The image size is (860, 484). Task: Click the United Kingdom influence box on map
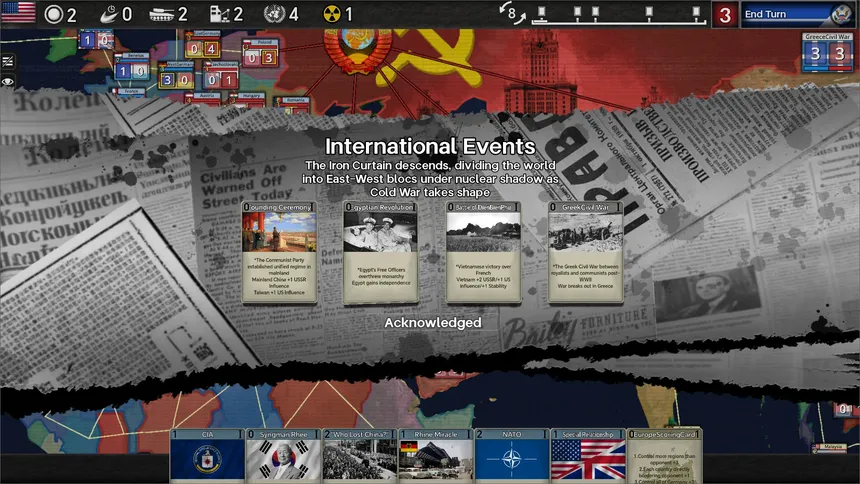(96, 40)
